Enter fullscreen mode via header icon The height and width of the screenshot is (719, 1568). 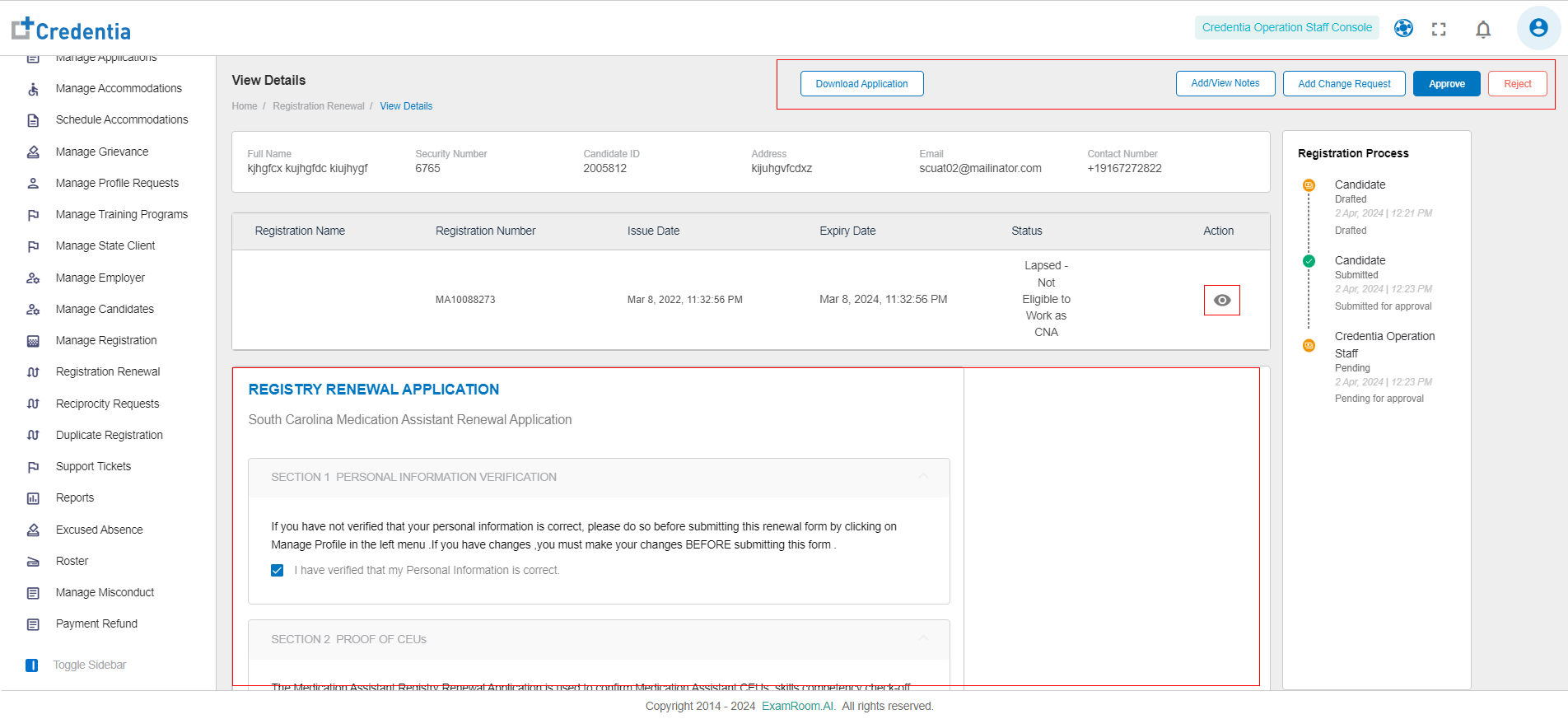coord(1439,29)
